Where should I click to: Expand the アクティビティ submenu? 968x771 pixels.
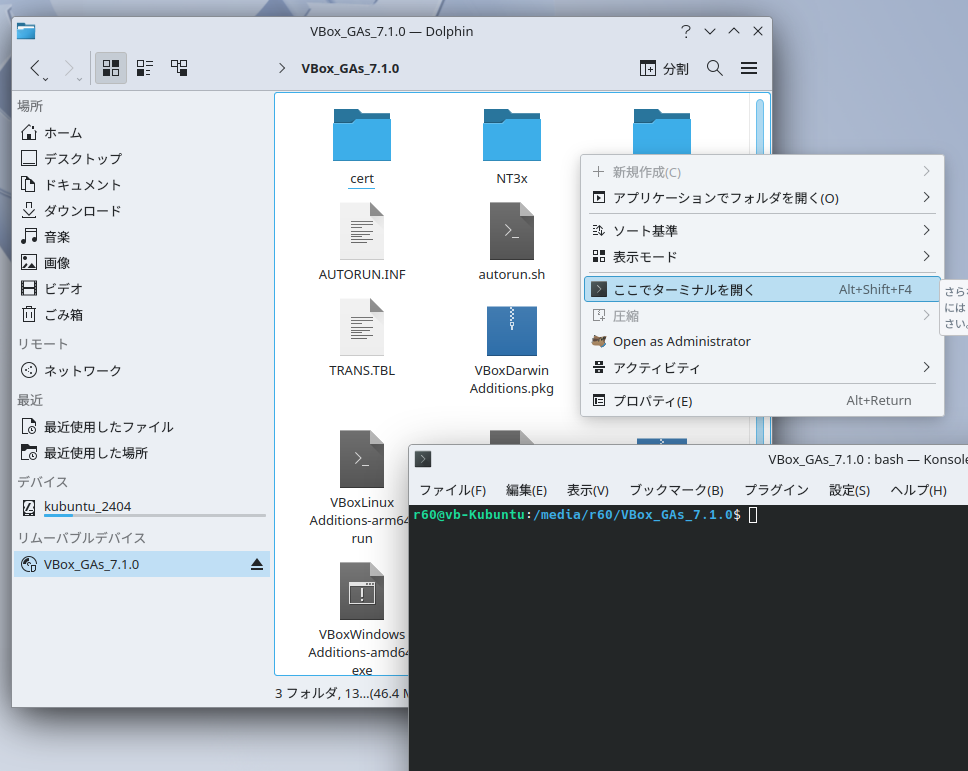[657, 368]
